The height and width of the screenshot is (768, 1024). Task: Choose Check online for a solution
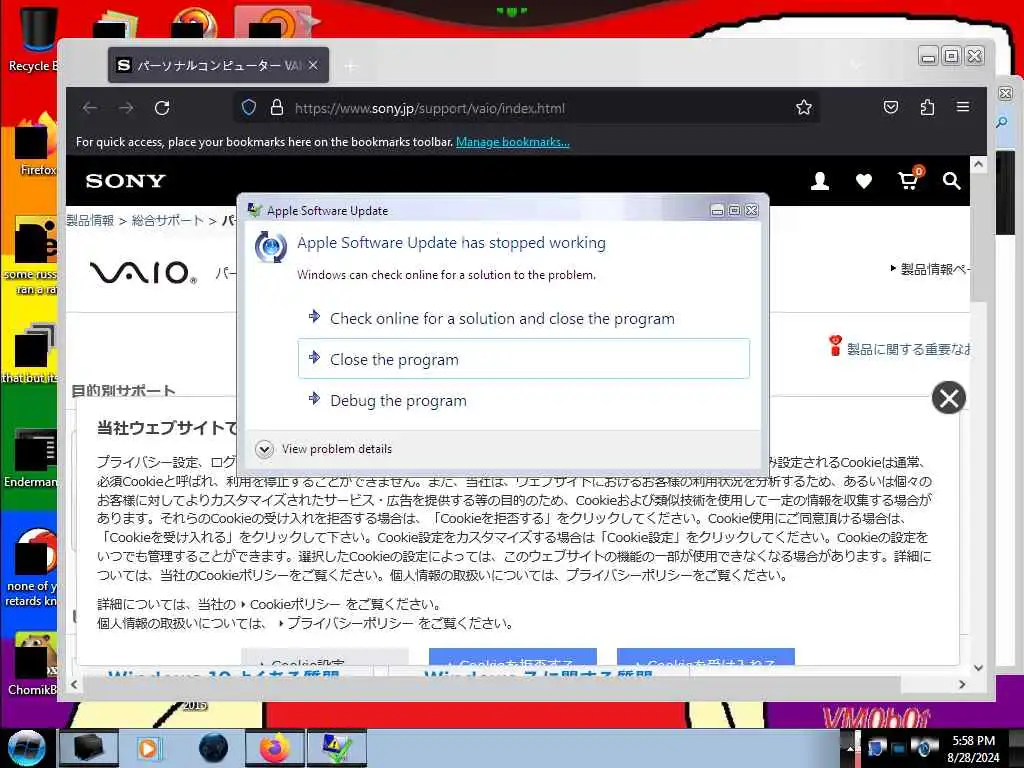(x=524, y=319)
